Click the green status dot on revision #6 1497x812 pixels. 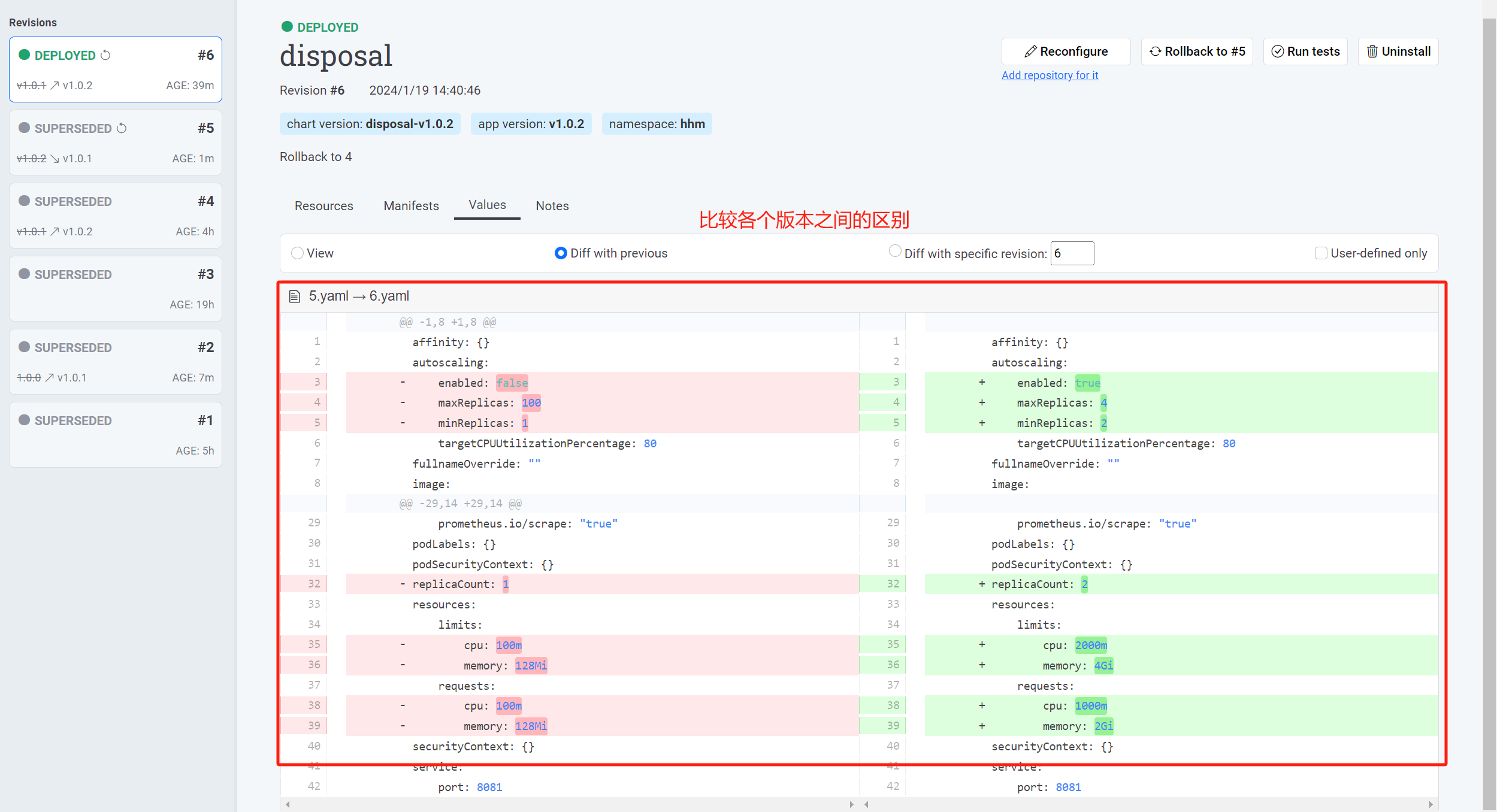pos(24,55)
